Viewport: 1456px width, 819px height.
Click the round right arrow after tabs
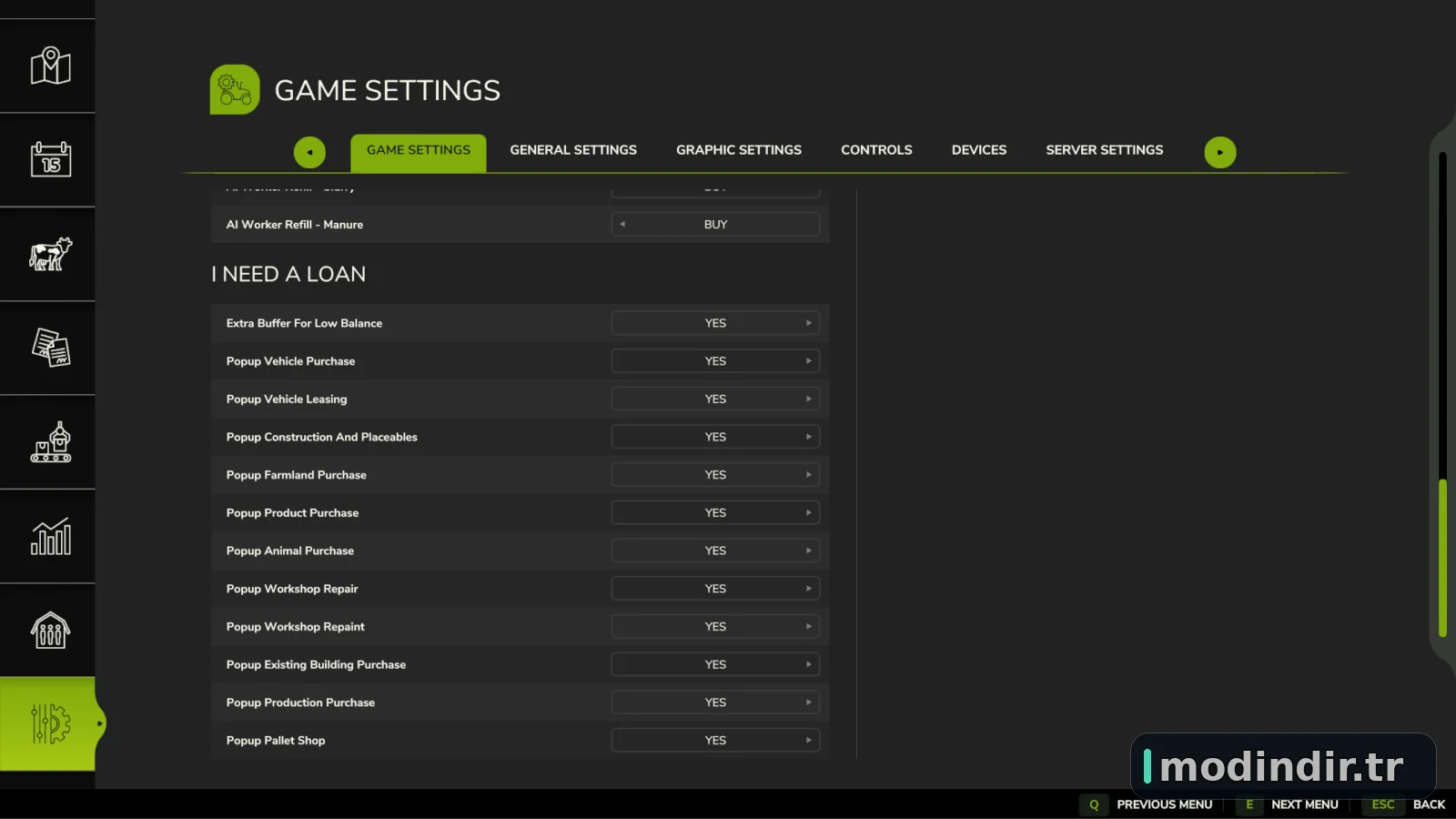coord(1220,152)
